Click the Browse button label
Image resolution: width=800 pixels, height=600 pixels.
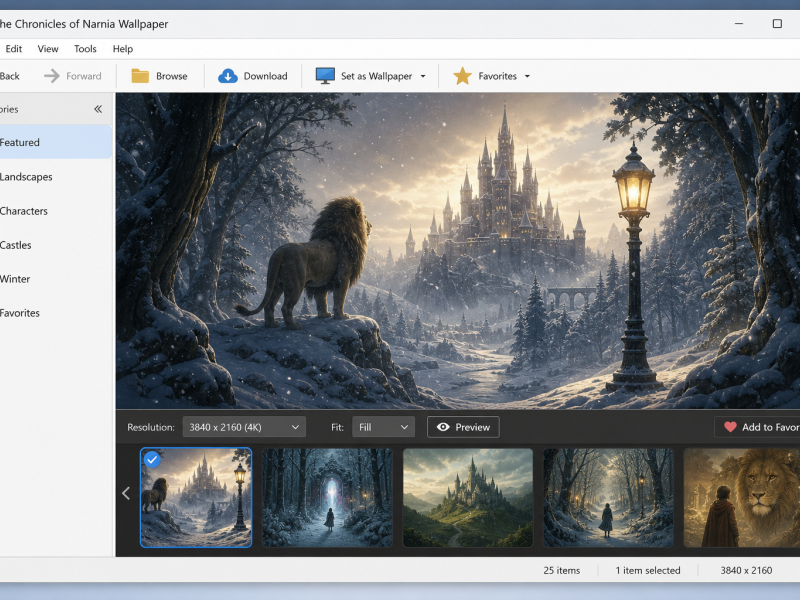point(171,76)
